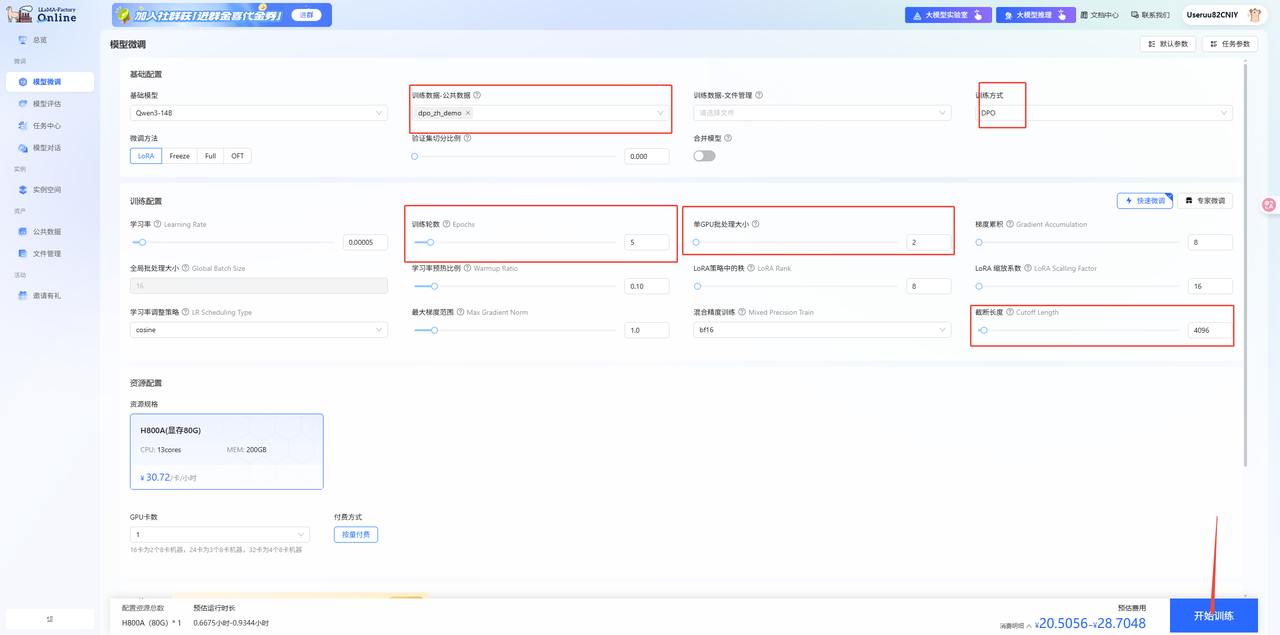Screen dimensions: 1280x635
Task: Click the 截断长度 4096 input field
Action: pyautogui.click(x=1209, y=330)
